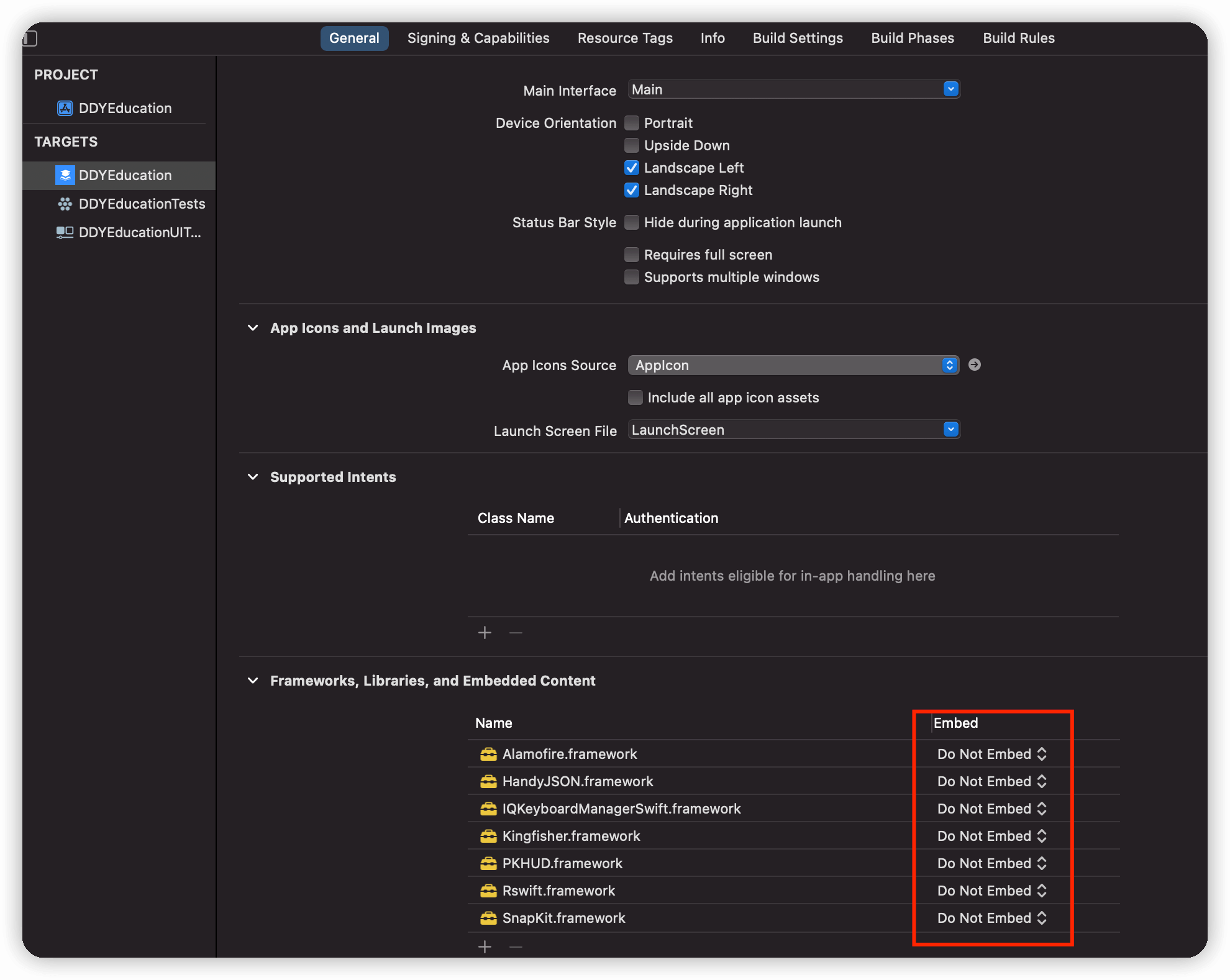Enable Include all app icon assets
The height and width of the screenshot is (980, 1230).
point(631,397)
